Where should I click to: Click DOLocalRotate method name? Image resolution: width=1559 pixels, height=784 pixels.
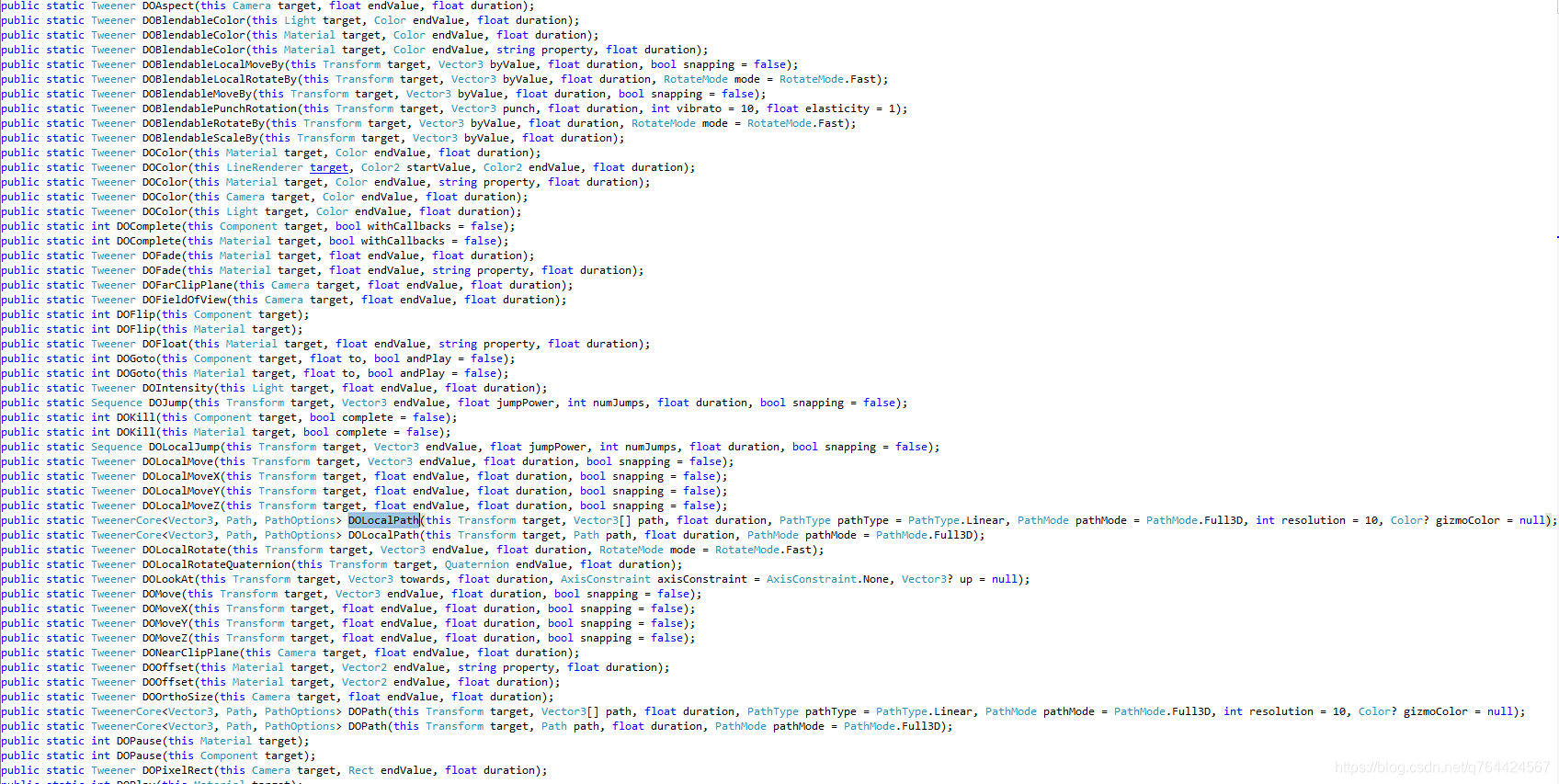coord(184,550)
